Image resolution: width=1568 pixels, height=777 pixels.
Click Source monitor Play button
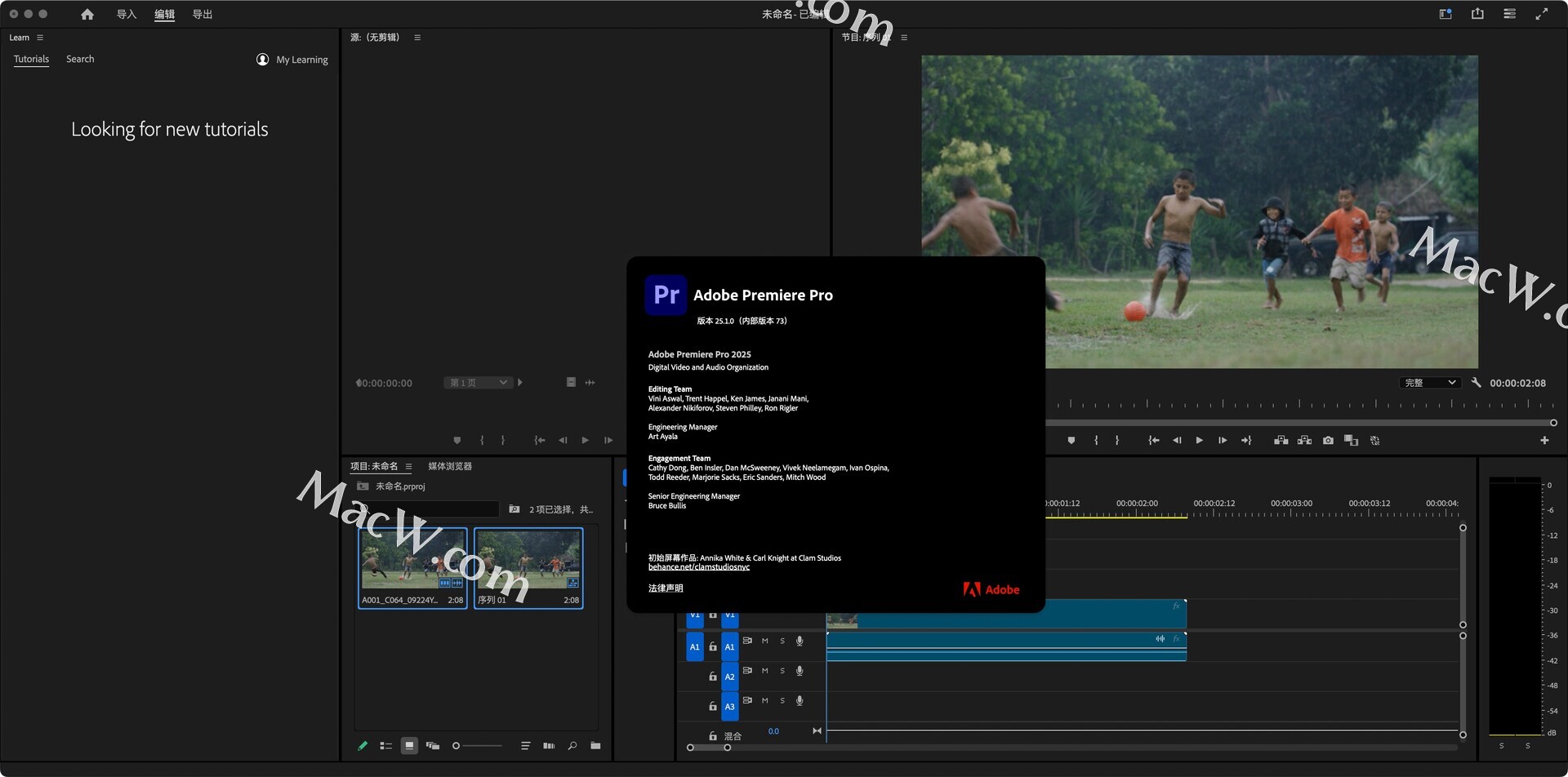[585, 440]
